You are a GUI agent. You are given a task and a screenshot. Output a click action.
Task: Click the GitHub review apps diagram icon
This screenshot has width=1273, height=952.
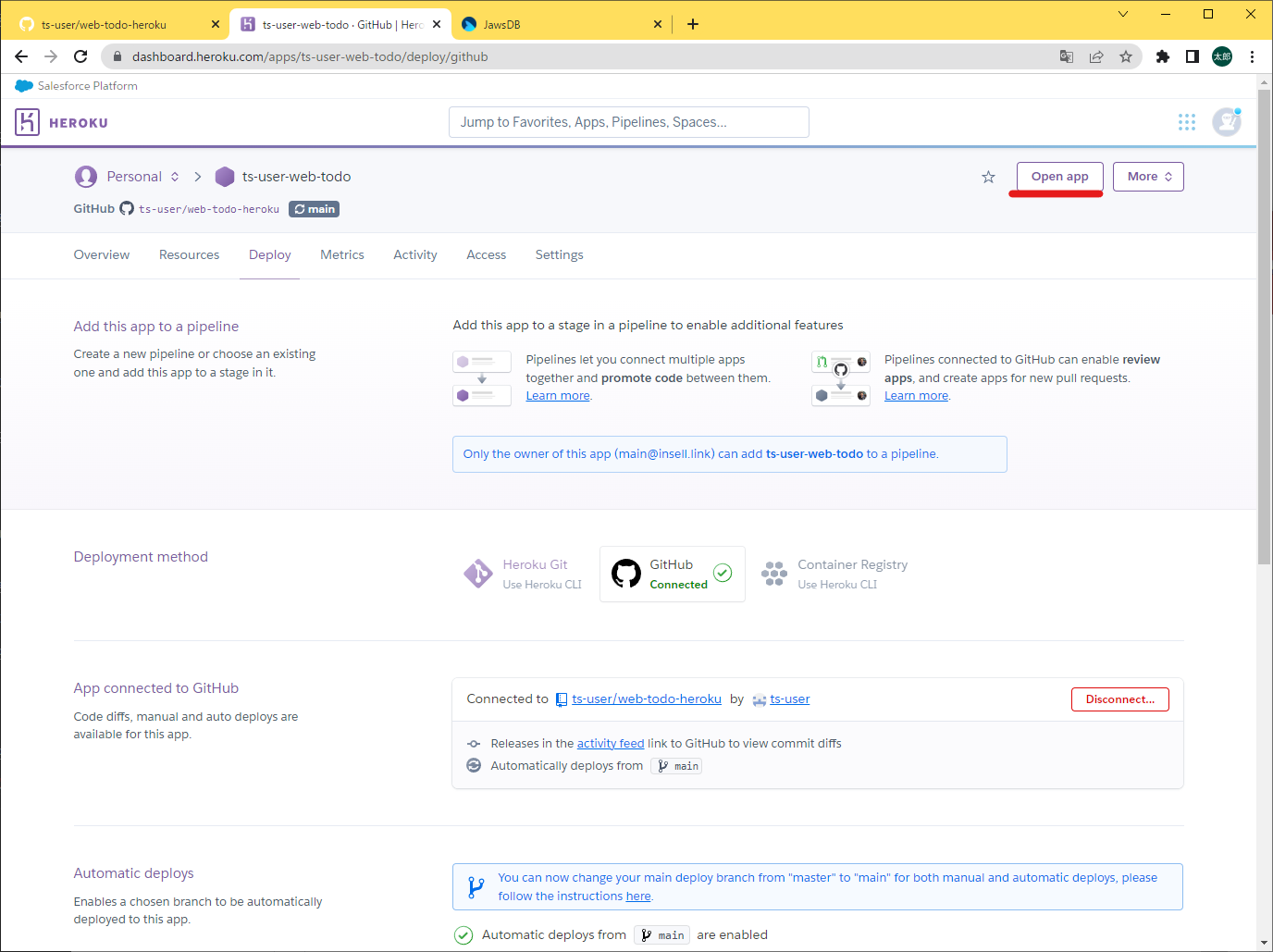[x=841, y=378]
